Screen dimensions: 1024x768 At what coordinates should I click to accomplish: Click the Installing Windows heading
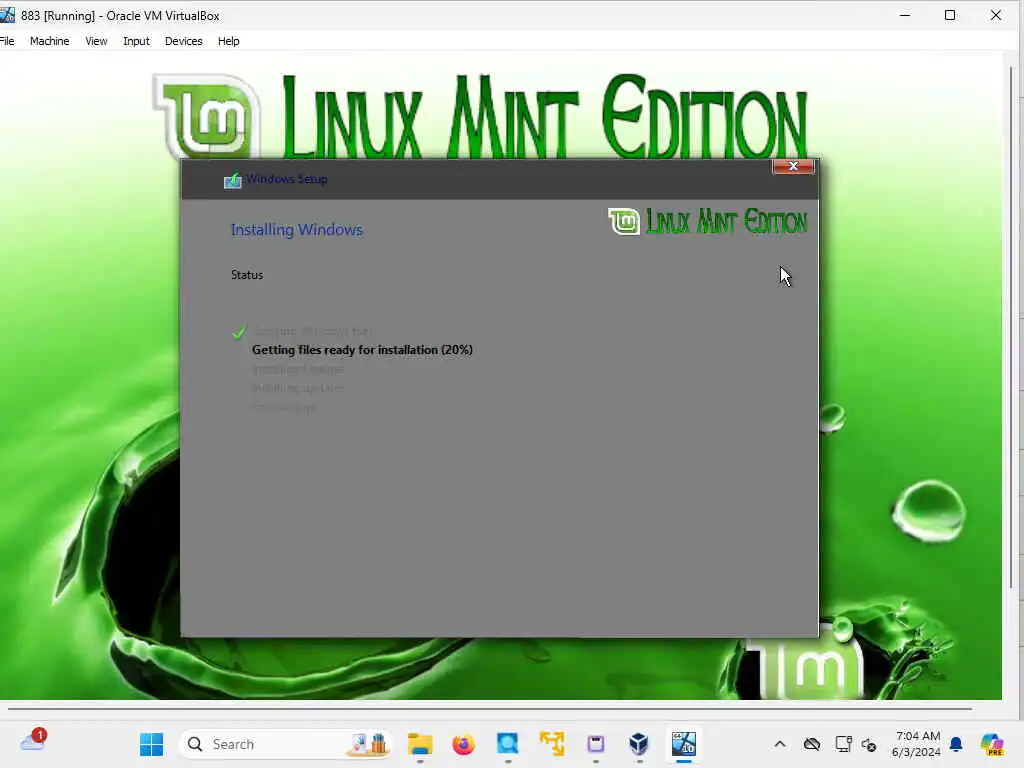(296, 230)
